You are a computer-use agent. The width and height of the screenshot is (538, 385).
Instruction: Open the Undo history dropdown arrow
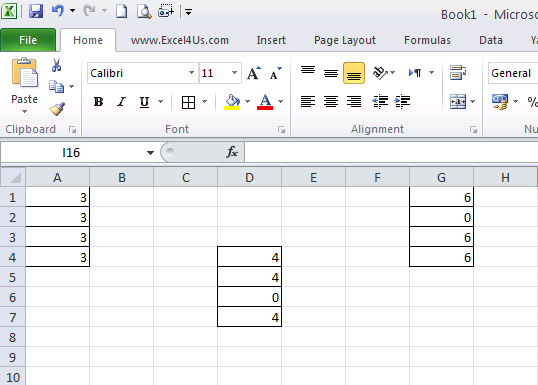pyautogui.click(x=72, y=11)
